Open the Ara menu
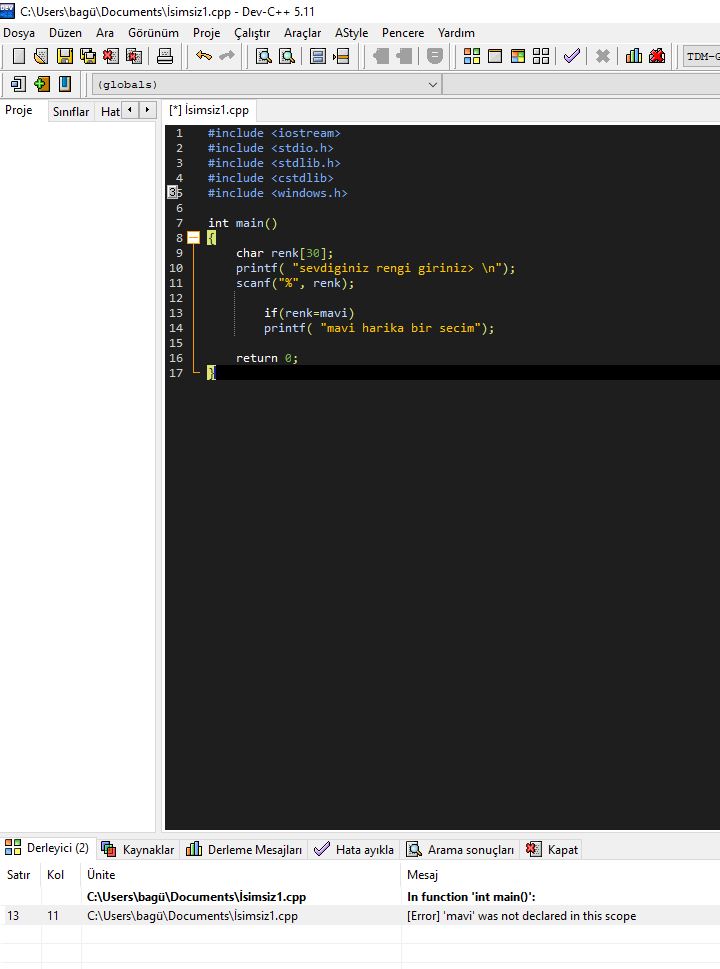The height and width of the screenshot is (969, 720). (105, 33)
